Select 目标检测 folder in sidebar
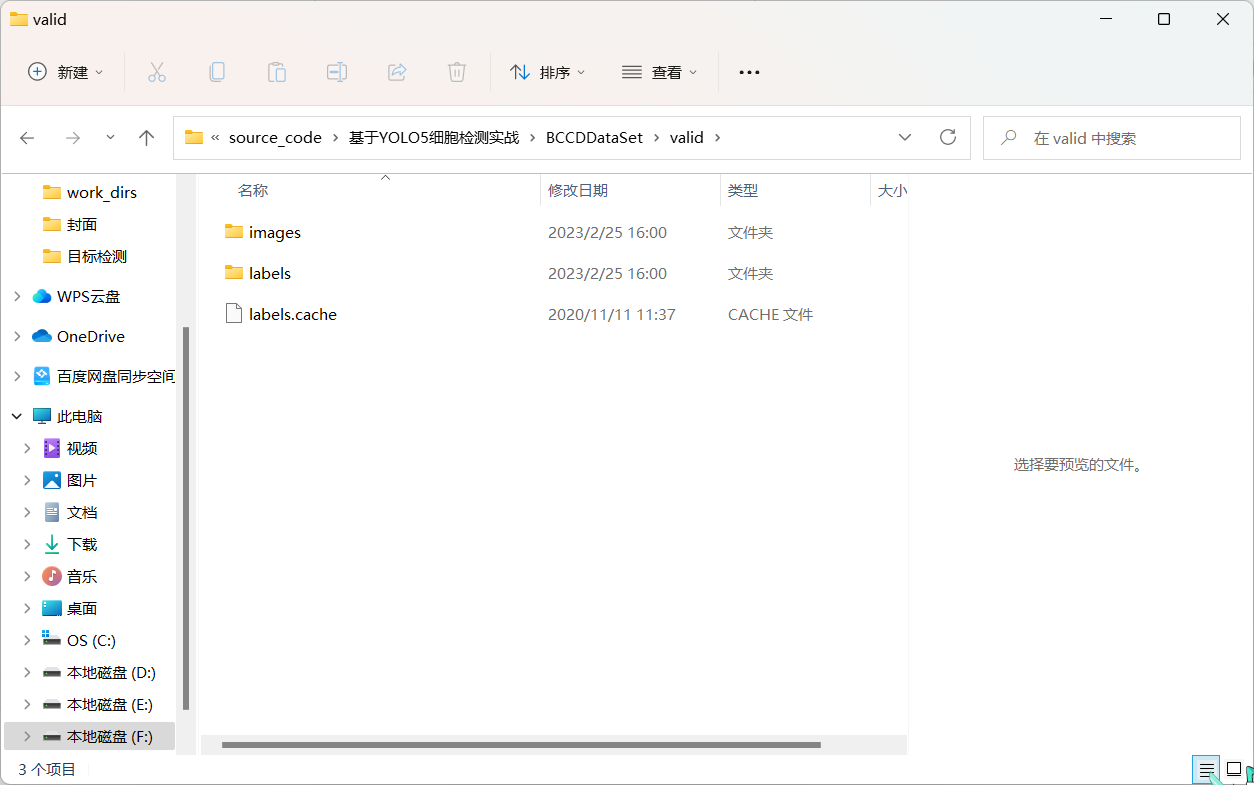 click(x=97, y=256)
